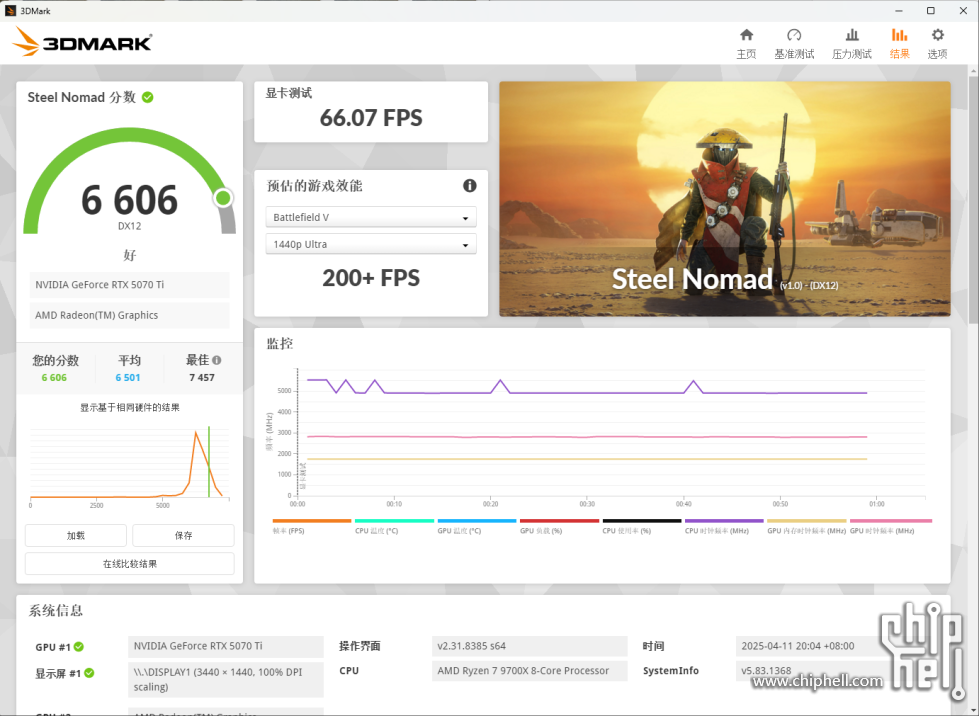979x716 pixels.
Task: Click the AMD Radeon(TM) Graphics entry
Action: point(129,315)
